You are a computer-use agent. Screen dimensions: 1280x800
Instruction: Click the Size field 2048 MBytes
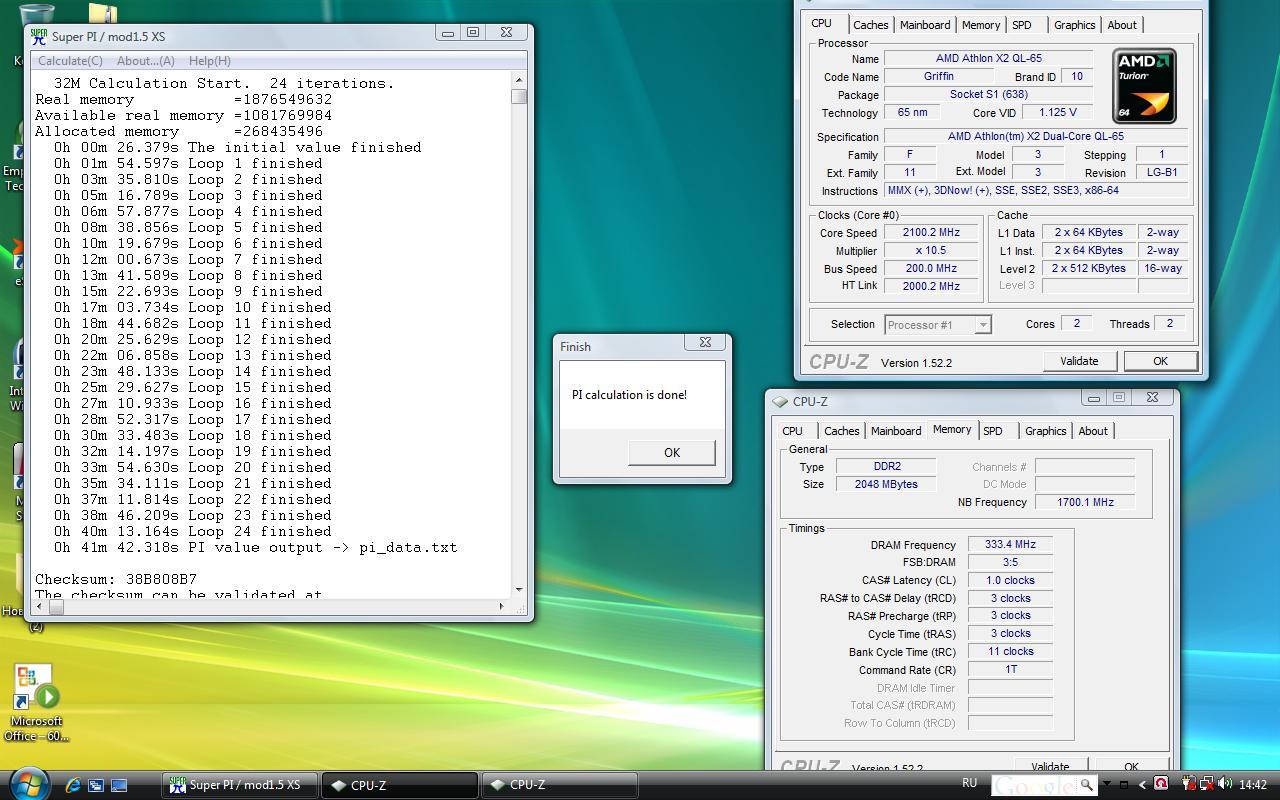(x=886, y=484)
